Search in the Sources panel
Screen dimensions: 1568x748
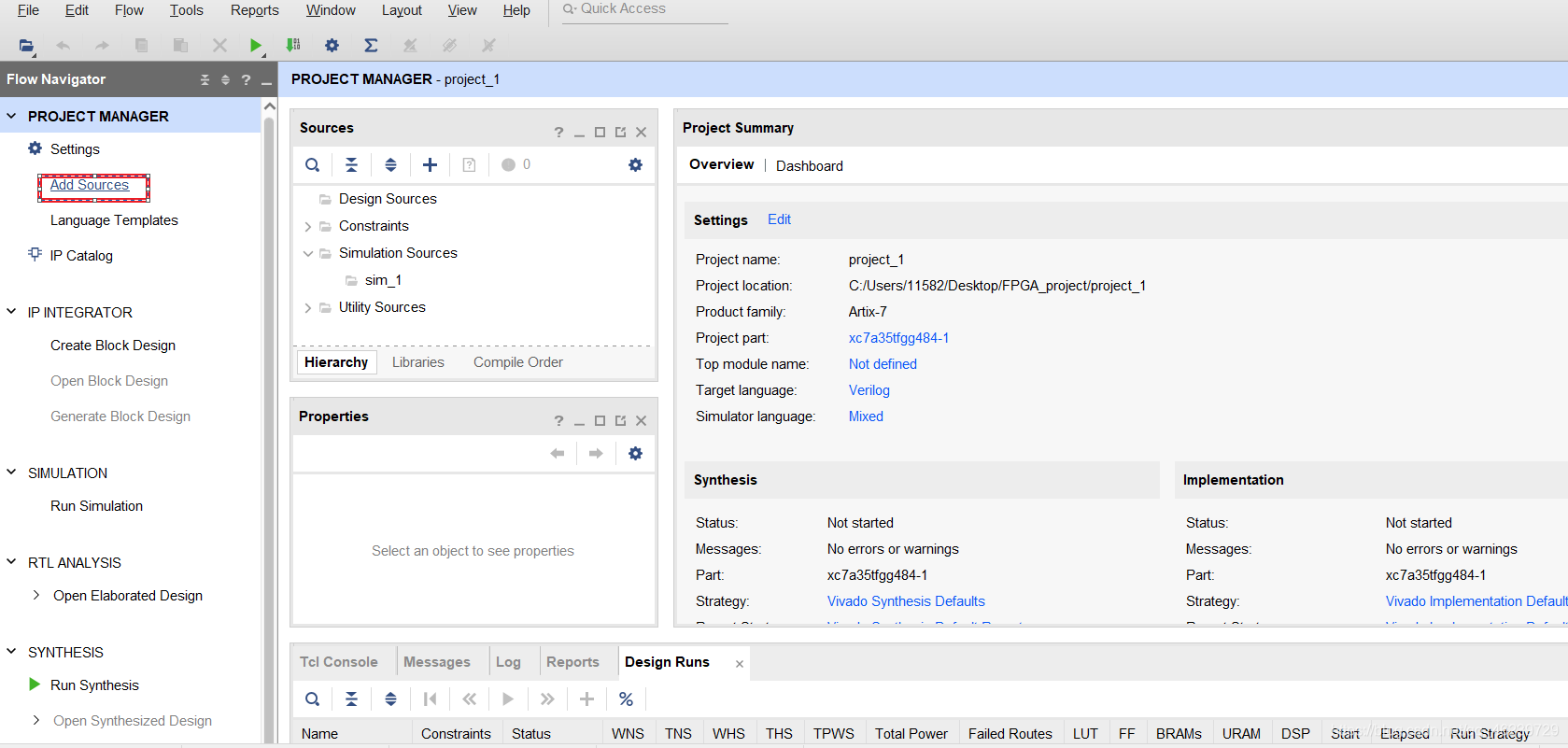pos(313,165)
